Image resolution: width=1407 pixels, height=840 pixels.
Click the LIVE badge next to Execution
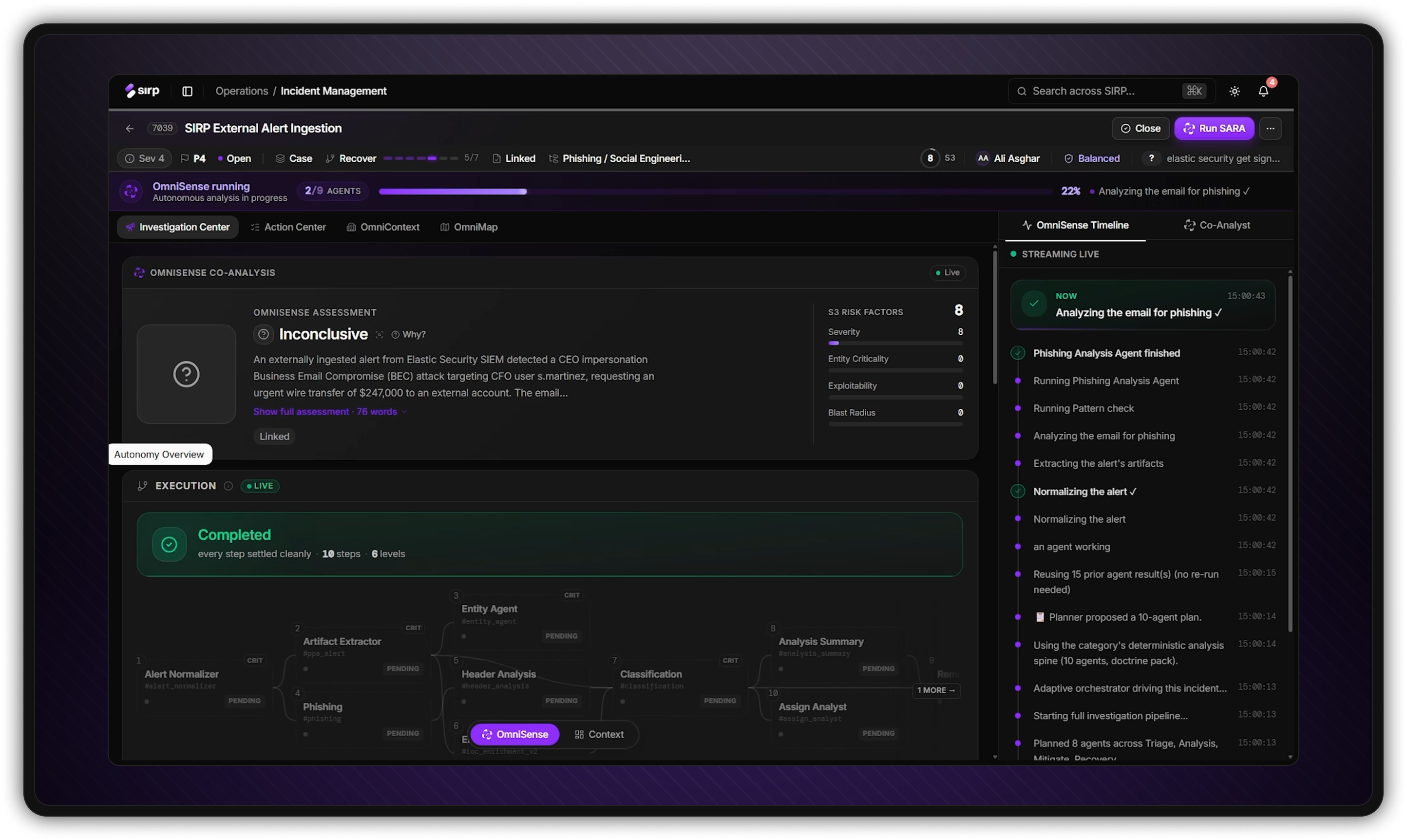tap(260, 486)
